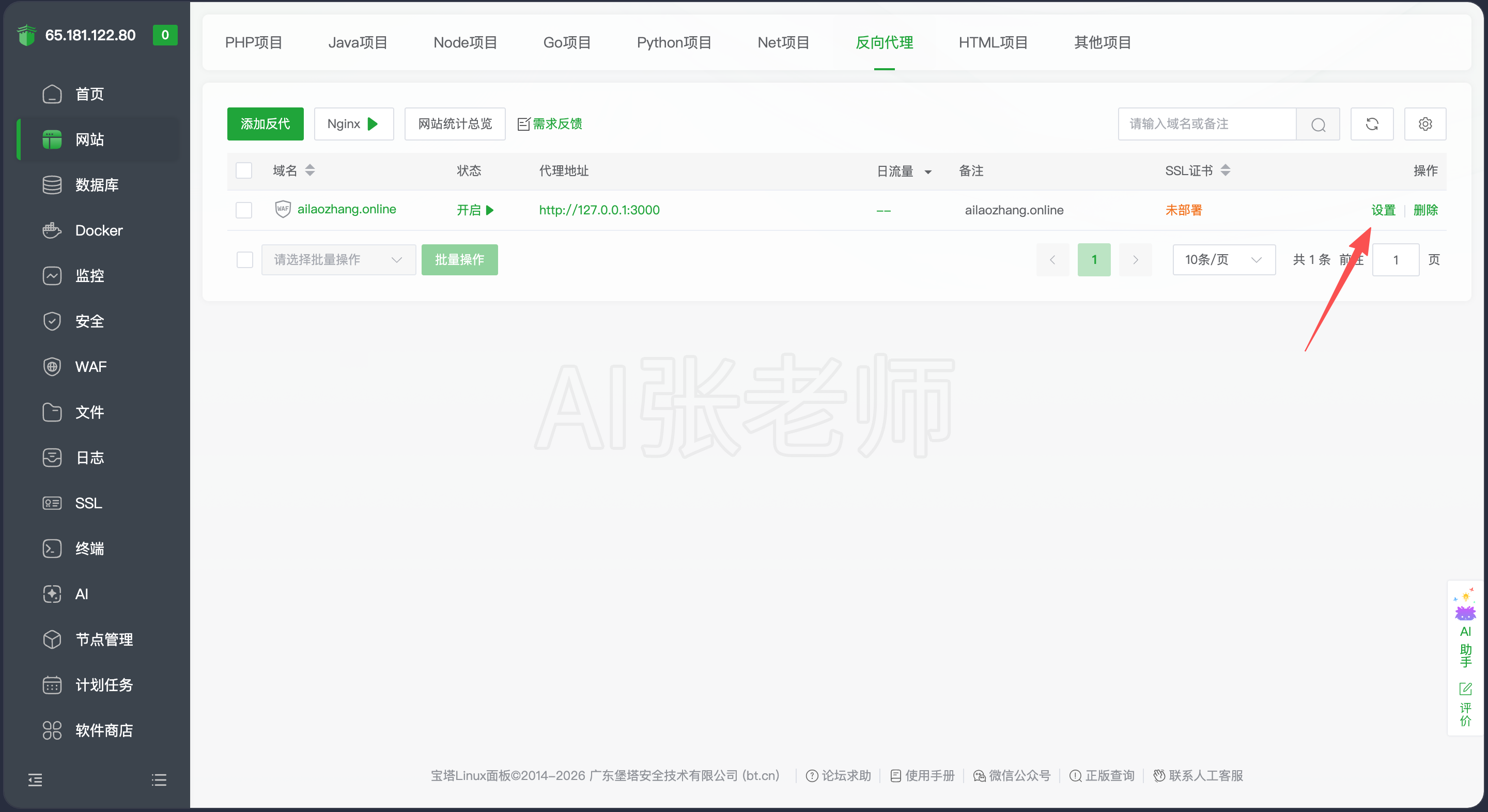Click 未部署 SSL status link
1488x812 pixels.
click(x=1183, y=210)
